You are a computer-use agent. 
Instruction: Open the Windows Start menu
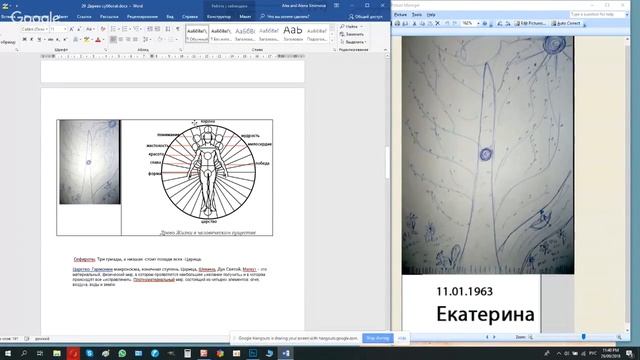[7, 353]
